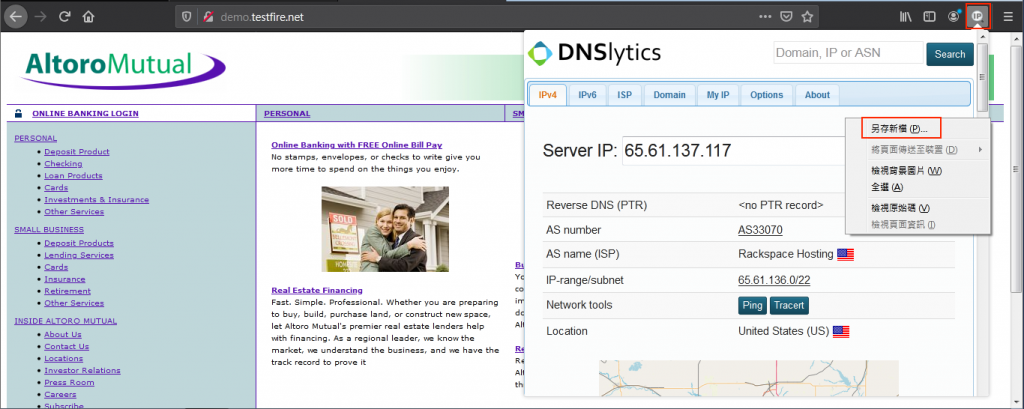Viewport: 1024px width, 409px height.
Task: Open the Options tab
Action: [x=767, y=95]
